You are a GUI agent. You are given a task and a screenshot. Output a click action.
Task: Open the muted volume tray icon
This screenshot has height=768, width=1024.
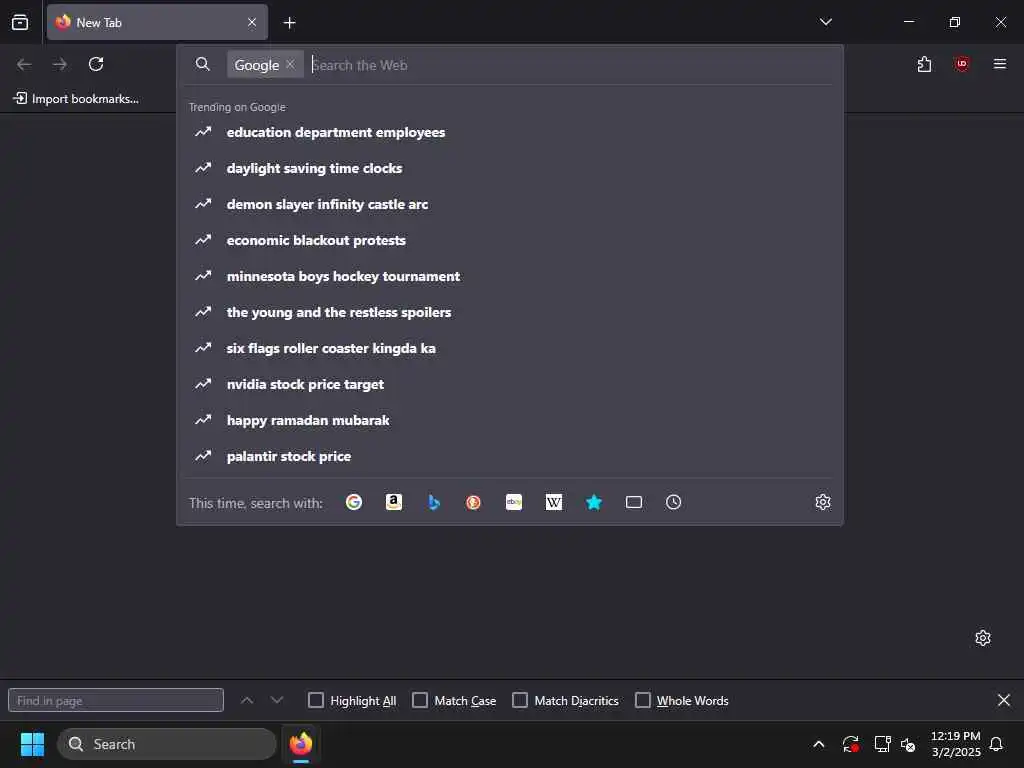point(908,744)
